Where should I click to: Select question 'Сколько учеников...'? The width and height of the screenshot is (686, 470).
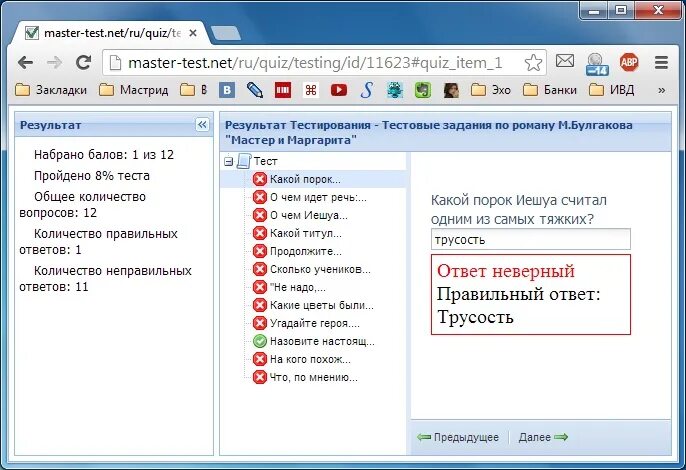coord(314,269)
